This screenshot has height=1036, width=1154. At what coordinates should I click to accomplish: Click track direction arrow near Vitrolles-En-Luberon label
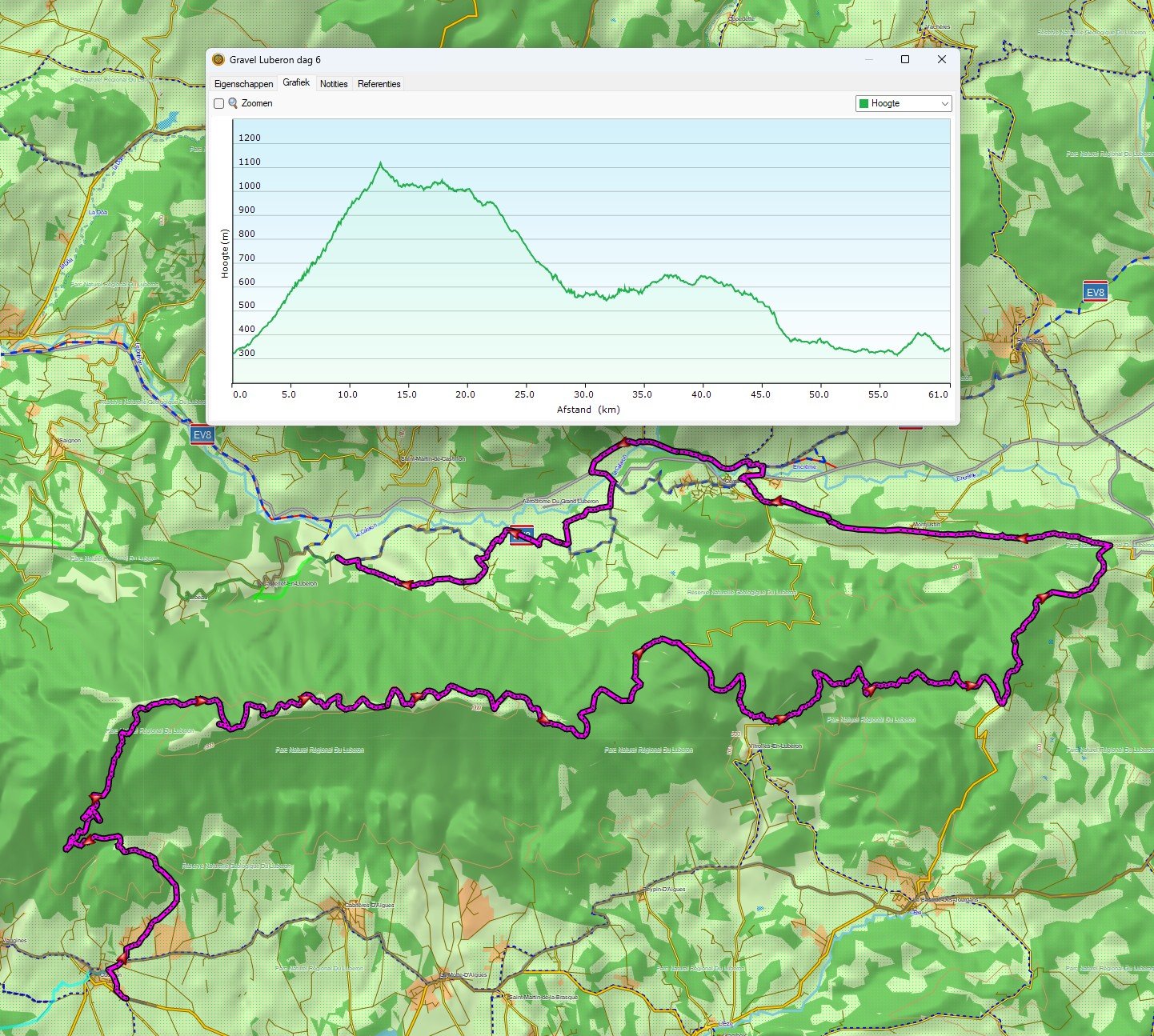pyautogui.click(x=779, y=720)
